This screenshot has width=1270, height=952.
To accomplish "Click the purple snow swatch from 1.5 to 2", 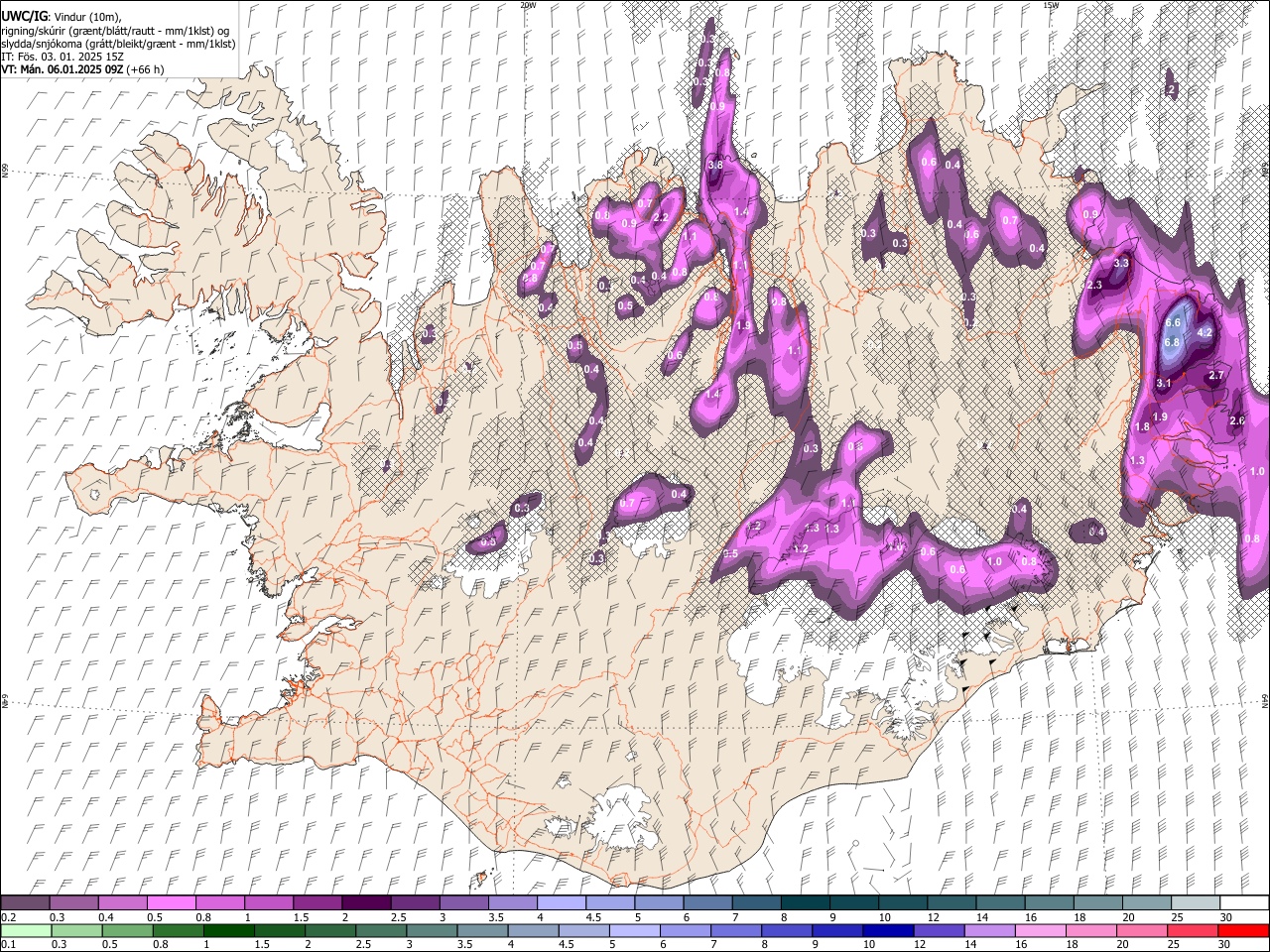I will coord(317,902).
